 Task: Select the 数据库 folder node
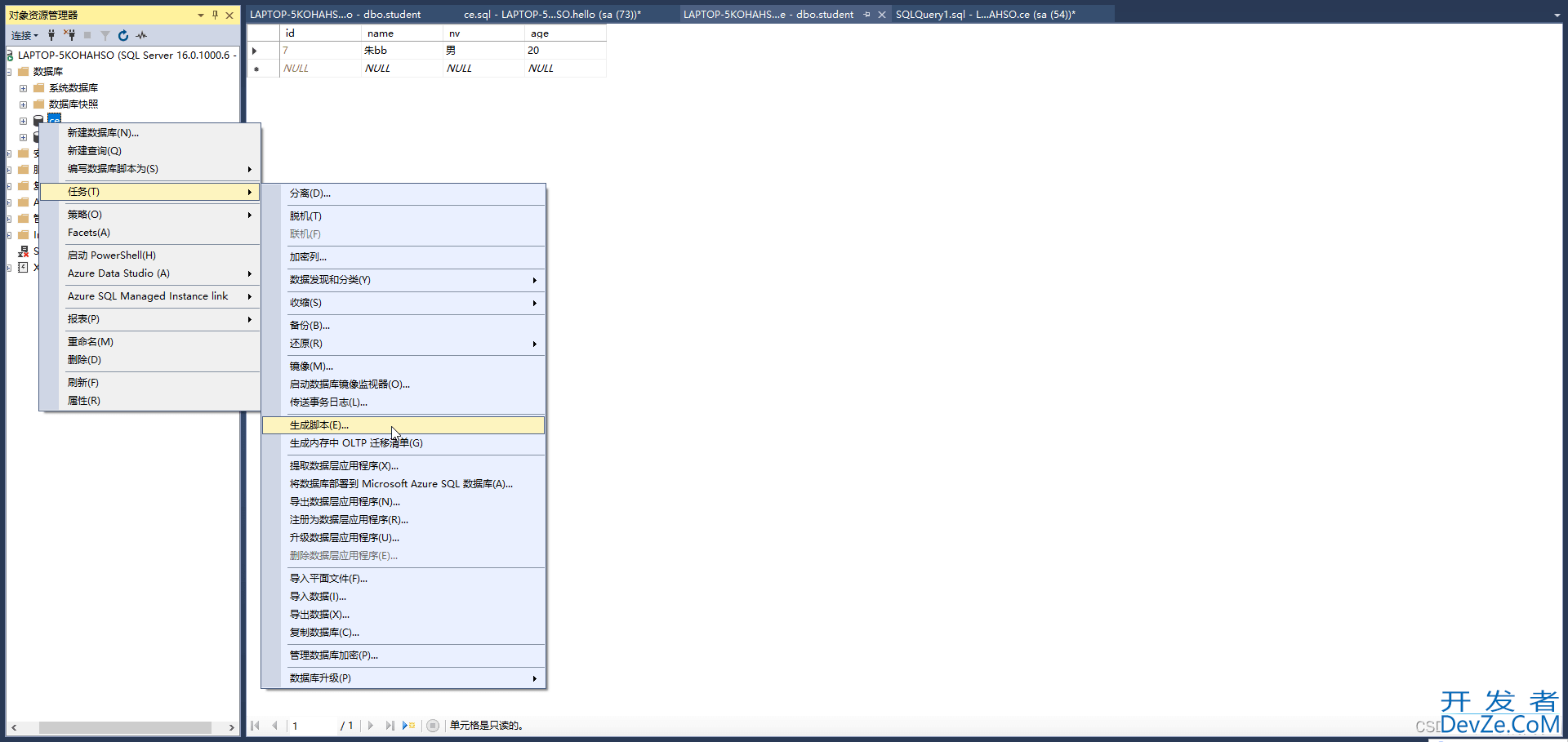[x=48, y=72]
